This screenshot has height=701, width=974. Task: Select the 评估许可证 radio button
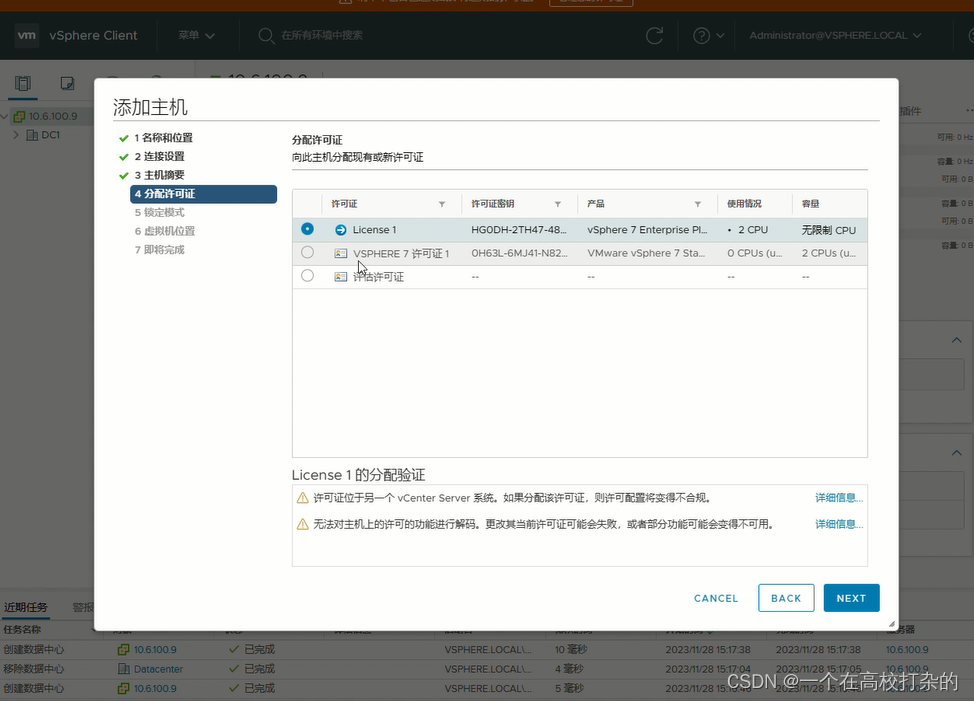[x=307, y=276]
